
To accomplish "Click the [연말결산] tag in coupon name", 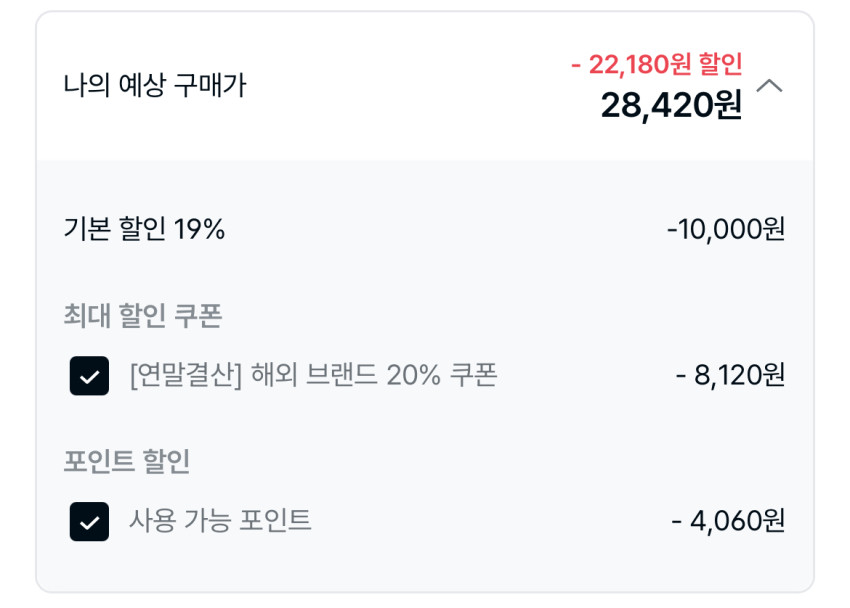I will coord(186,375).
